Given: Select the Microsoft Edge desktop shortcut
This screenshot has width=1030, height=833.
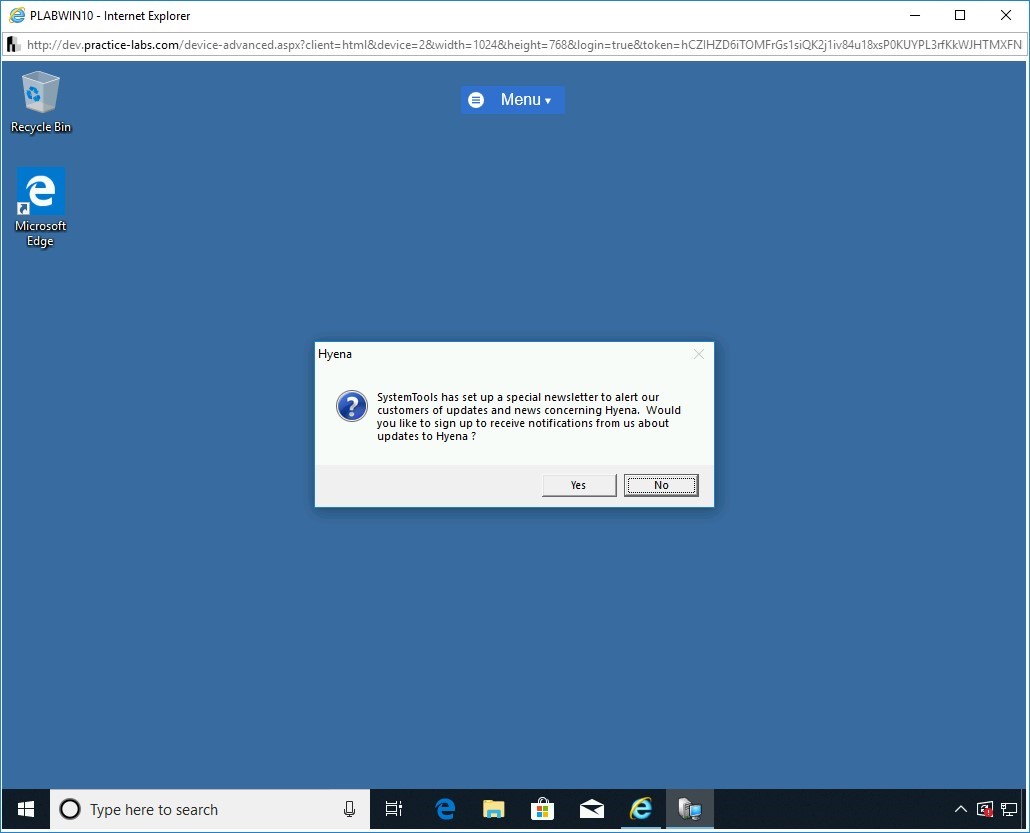Looking at the screenshot, I should click(x=41, y=206).
